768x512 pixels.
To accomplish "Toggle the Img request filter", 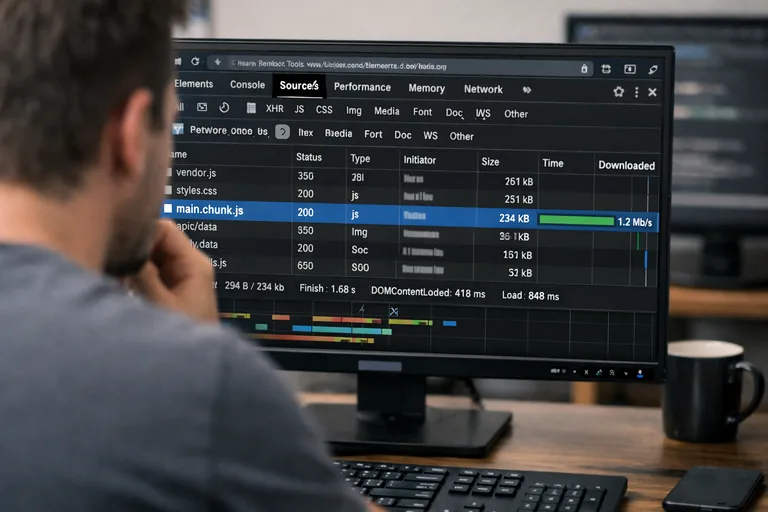I will tap(354, 111).
